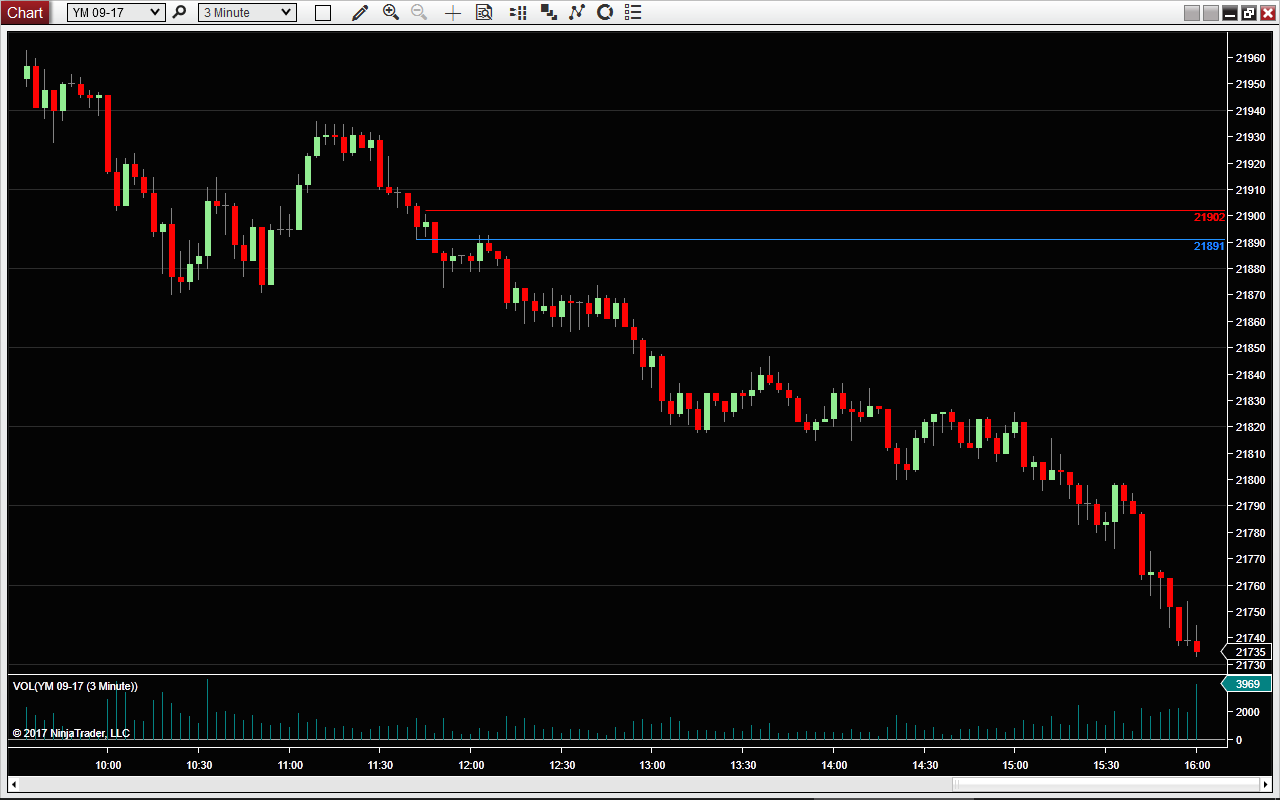Minimize the chart window
The width and height of the screenshot is (1280, 800).
click(x=1231, y=13)
